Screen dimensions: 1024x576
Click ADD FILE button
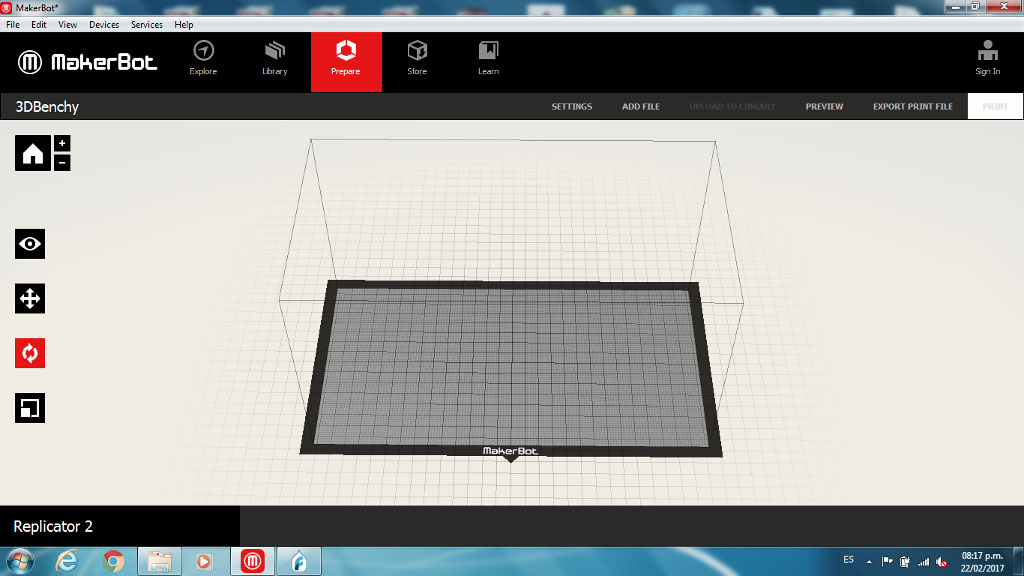pos(641,106)
